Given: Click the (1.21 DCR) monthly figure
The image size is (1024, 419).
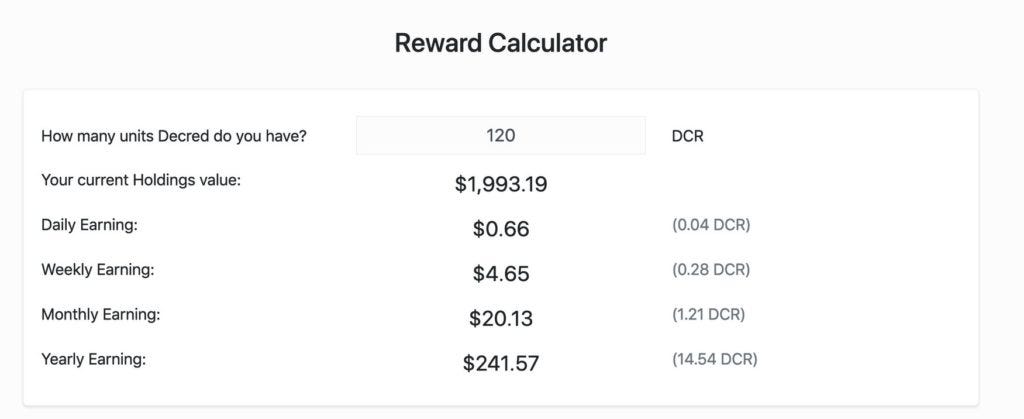Looking at the screenshot, I should 708,314.
